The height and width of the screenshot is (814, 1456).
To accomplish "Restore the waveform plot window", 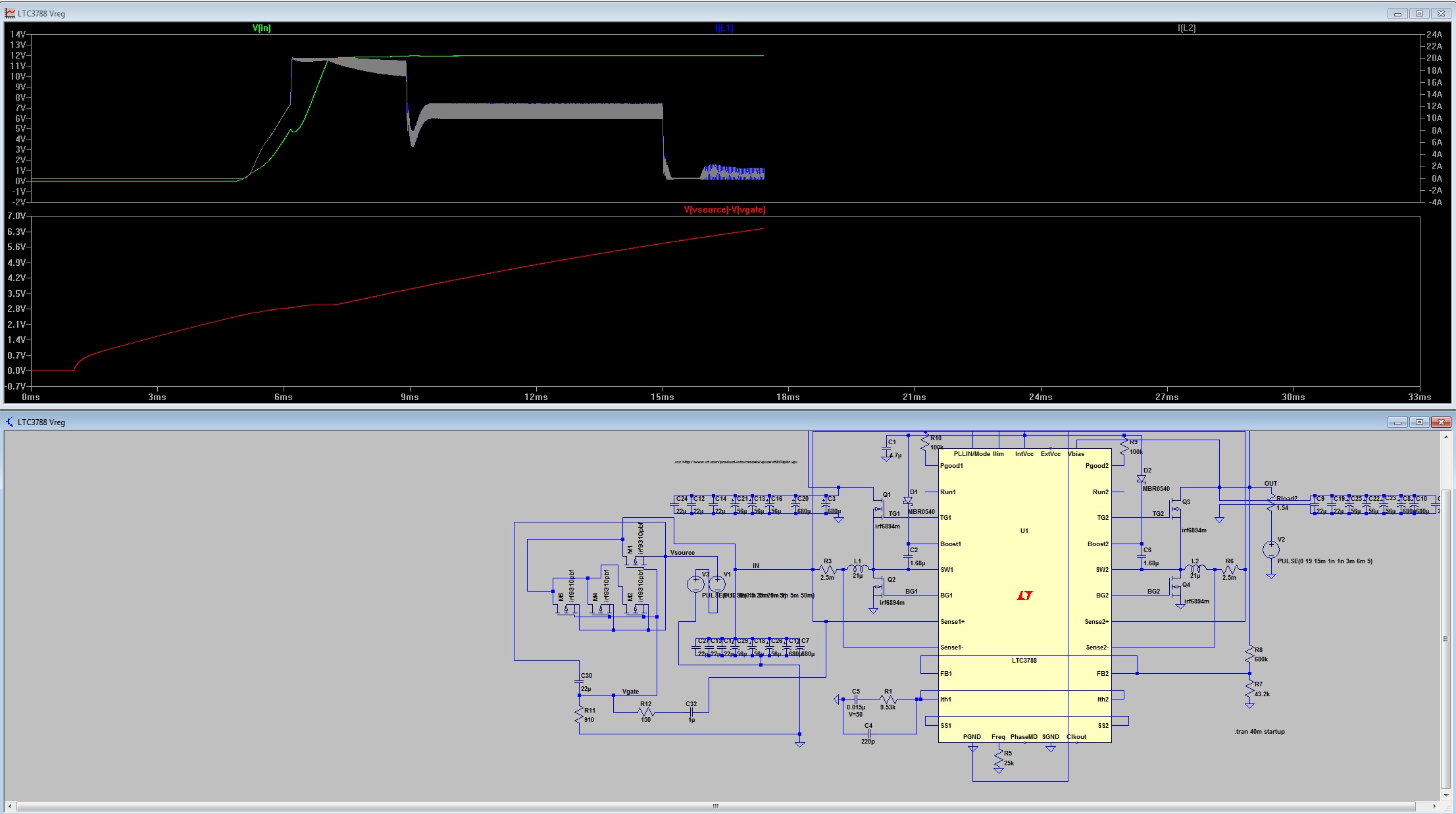I will [1418, 13].
